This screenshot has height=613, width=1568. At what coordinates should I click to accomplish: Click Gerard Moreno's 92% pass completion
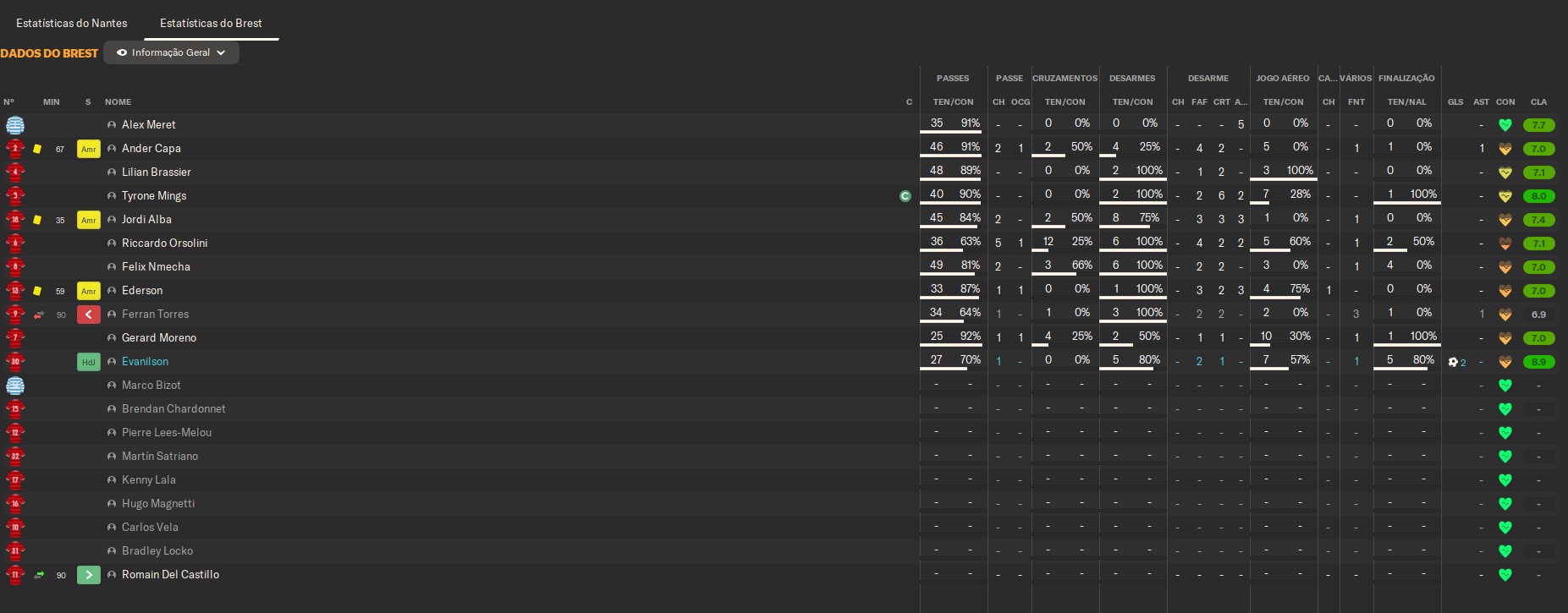(x=970, y=336)
